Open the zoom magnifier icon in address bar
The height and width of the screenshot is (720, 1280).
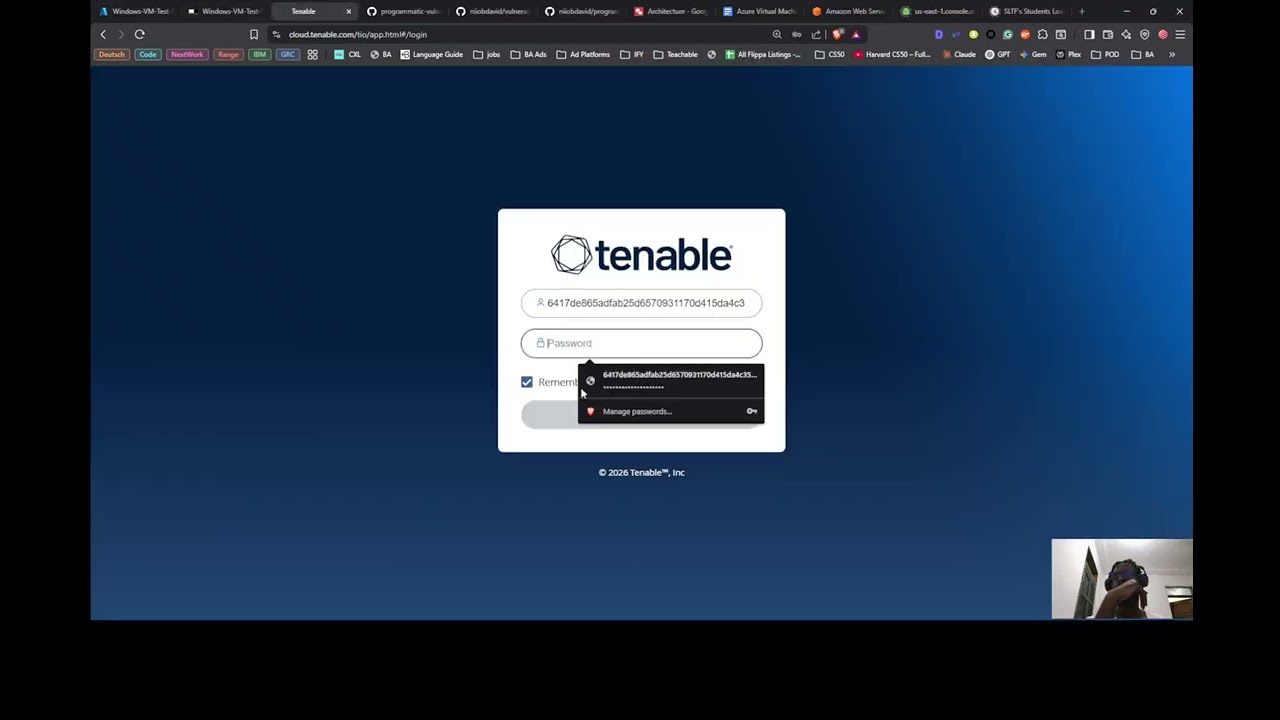(x=777, y=34)
